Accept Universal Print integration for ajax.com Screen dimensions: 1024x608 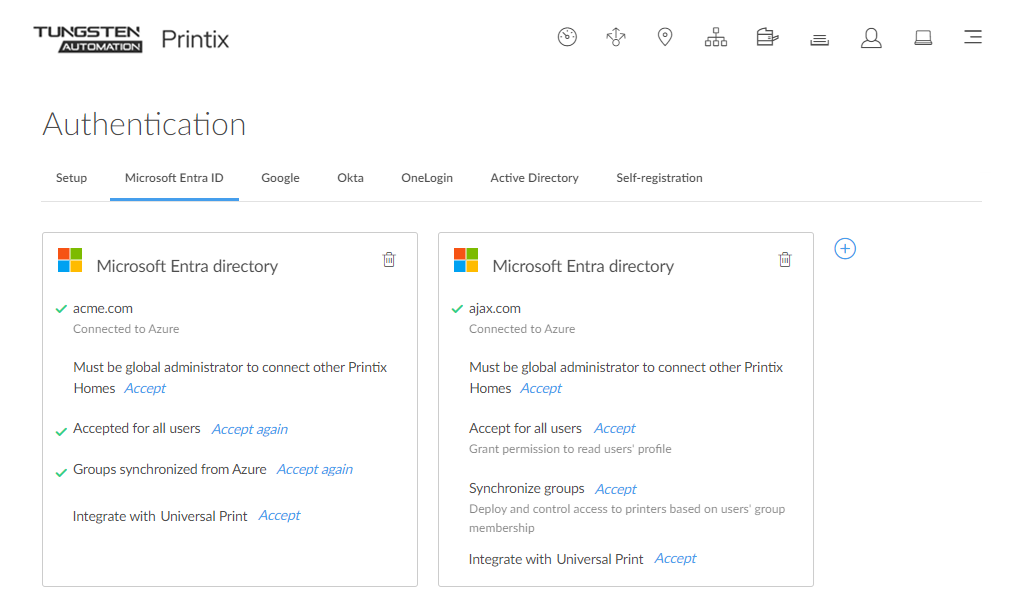pyautogui.click(x=675, y=559)
